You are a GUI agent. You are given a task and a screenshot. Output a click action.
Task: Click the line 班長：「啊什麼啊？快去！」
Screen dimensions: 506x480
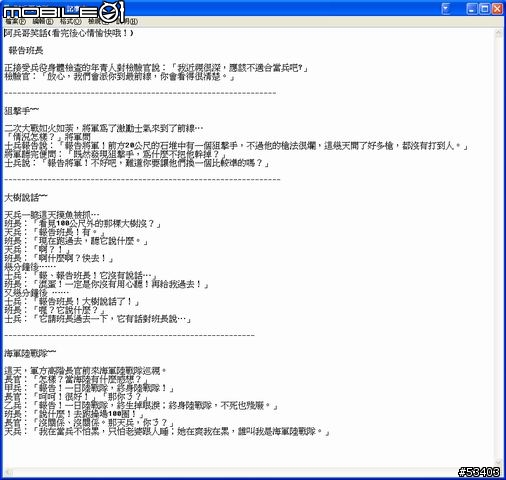click(59, 258)
